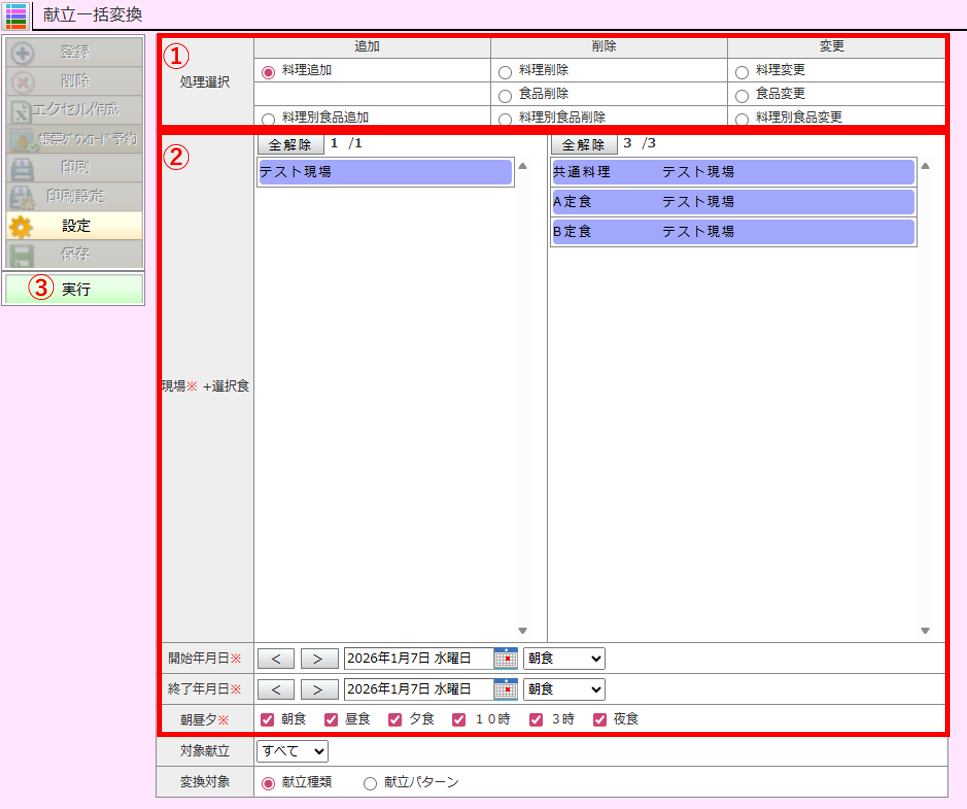This screenshot has height=809, width=967.
Task: Open calendar picker for 開始年月日
Action: pyautogui.click(x=506, y=658)
